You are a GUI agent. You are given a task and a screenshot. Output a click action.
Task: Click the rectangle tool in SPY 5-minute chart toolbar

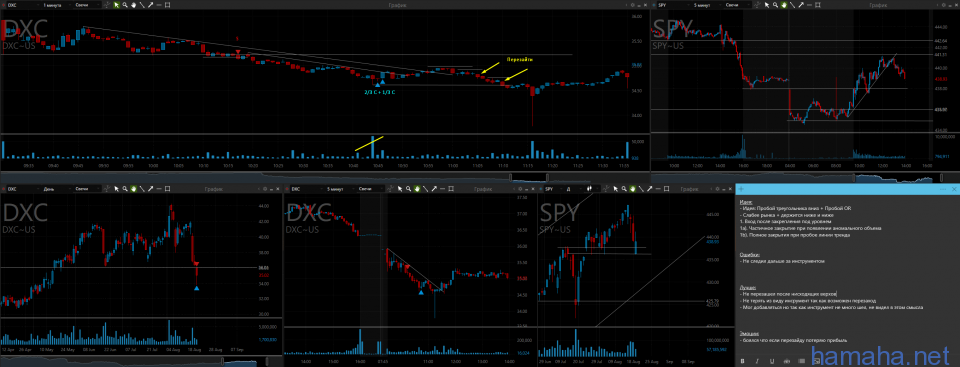pyautogui.click(x=817, y=5)
